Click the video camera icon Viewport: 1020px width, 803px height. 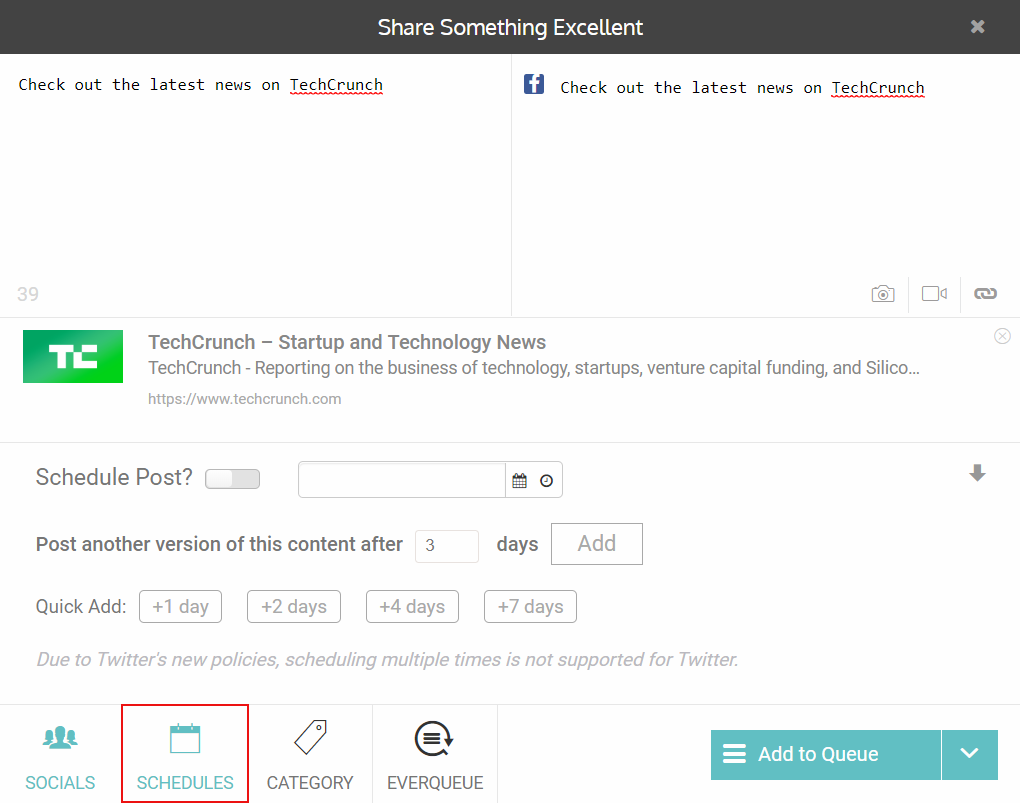(934, 293)
